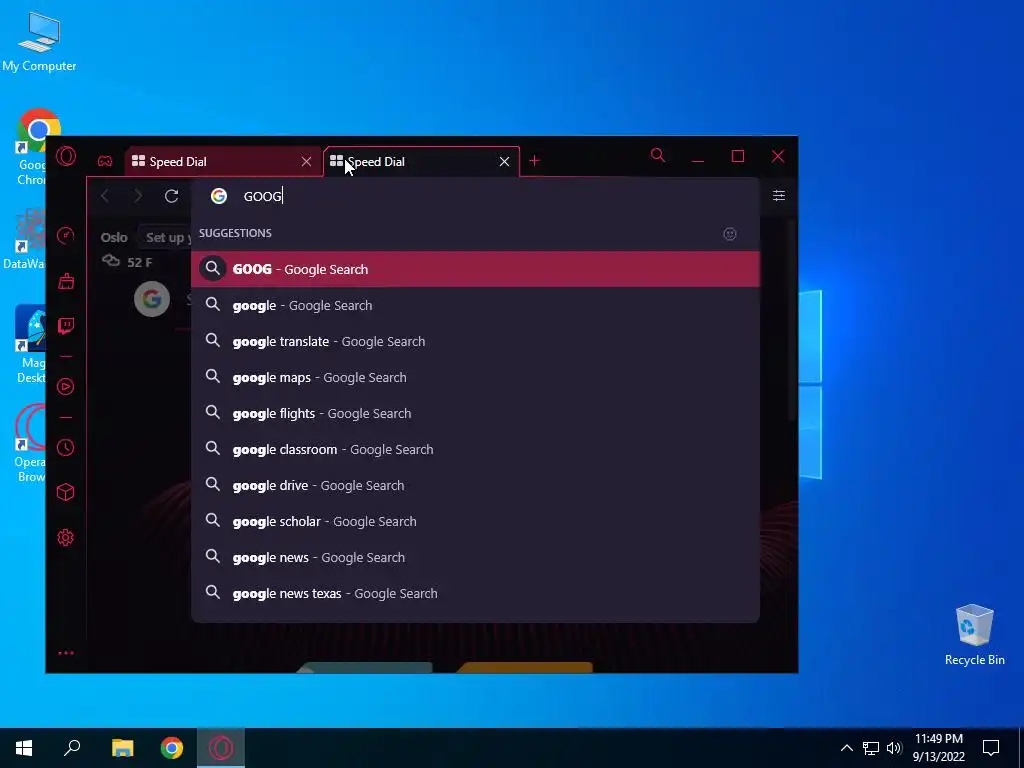
Task: Open Recycle Bin on desktop
Action: coord(974,635)
